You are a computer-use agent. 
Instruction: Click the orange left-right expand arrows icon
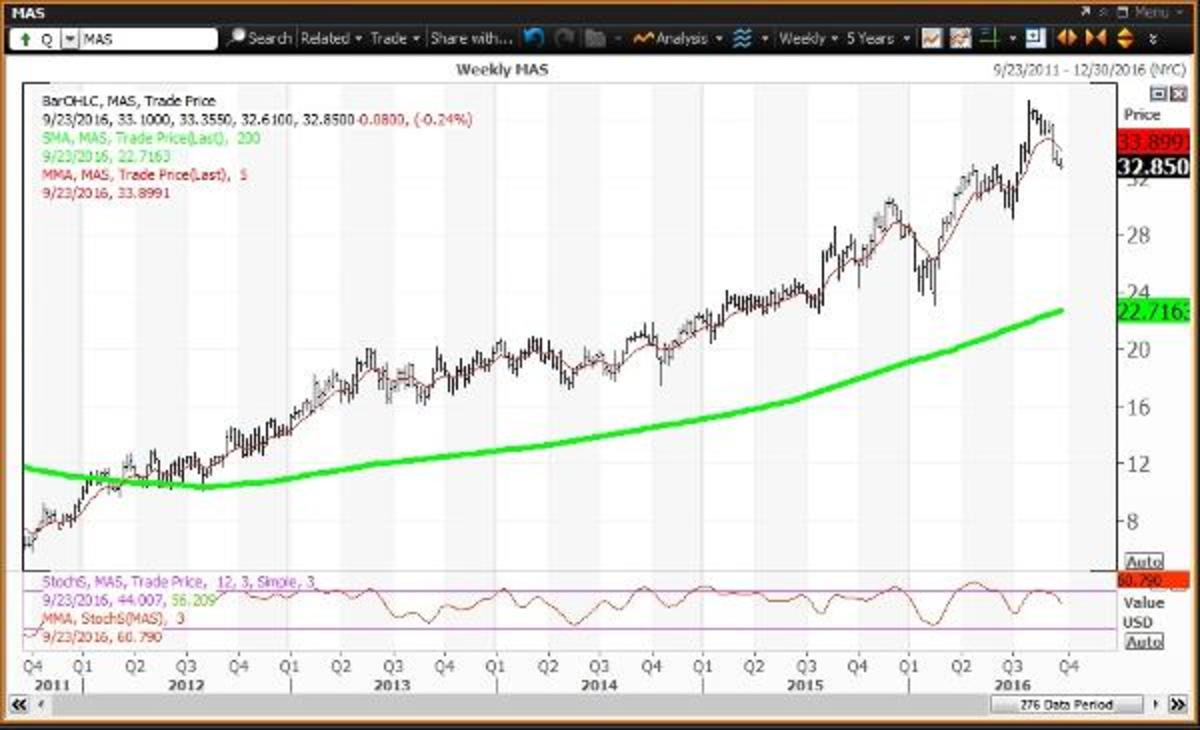pos(1066,39)
